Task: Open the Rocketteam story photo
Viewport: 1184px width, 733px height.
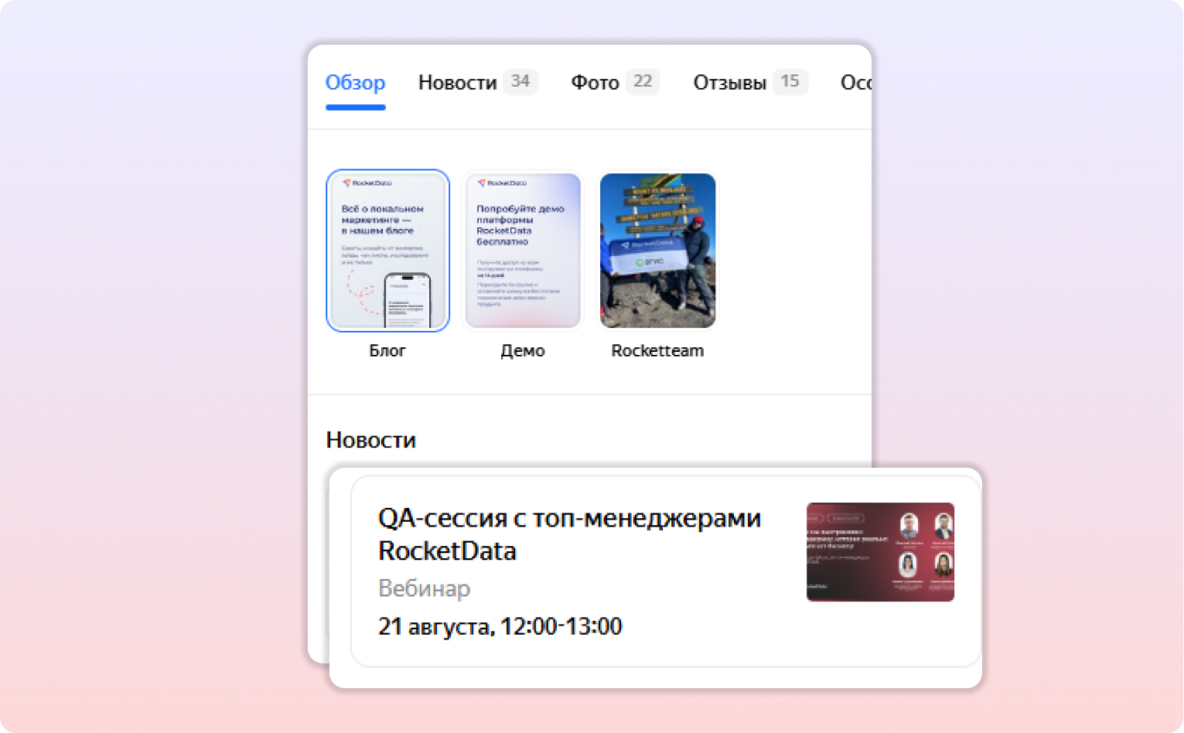Action: pos(658,251)
